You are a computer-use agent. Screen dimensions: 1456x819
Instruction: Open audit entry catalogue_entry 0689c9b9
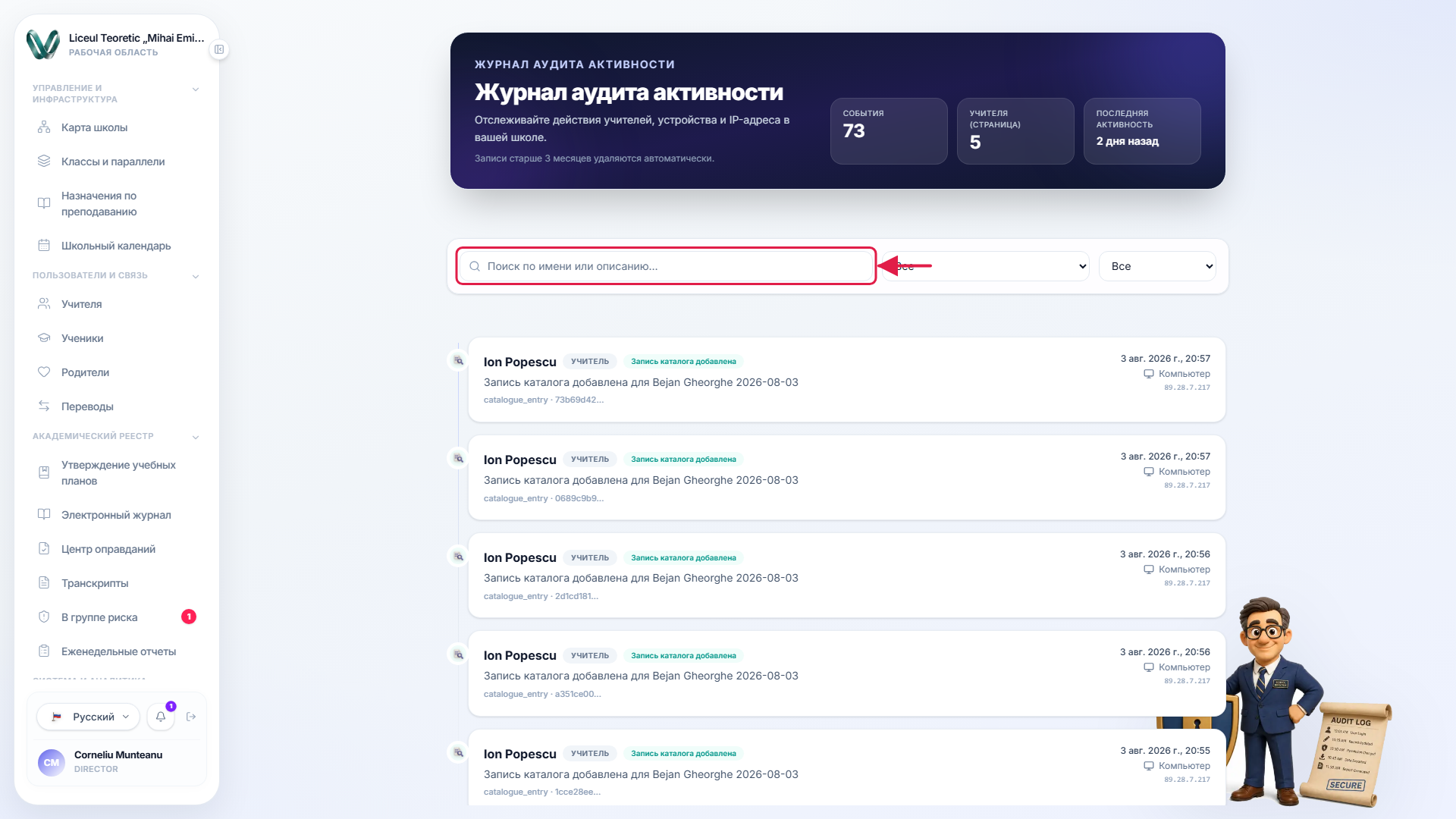coord(846,478)
